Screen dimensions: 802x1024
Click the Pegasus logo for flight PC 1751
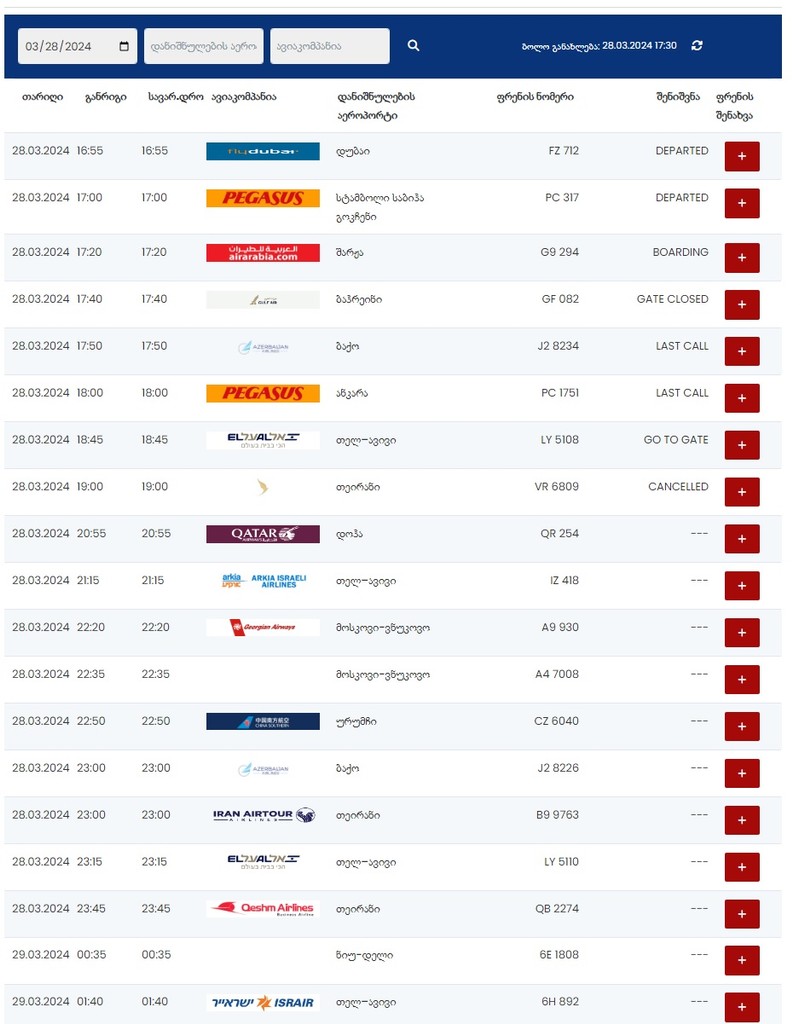(x=263, y=393)
